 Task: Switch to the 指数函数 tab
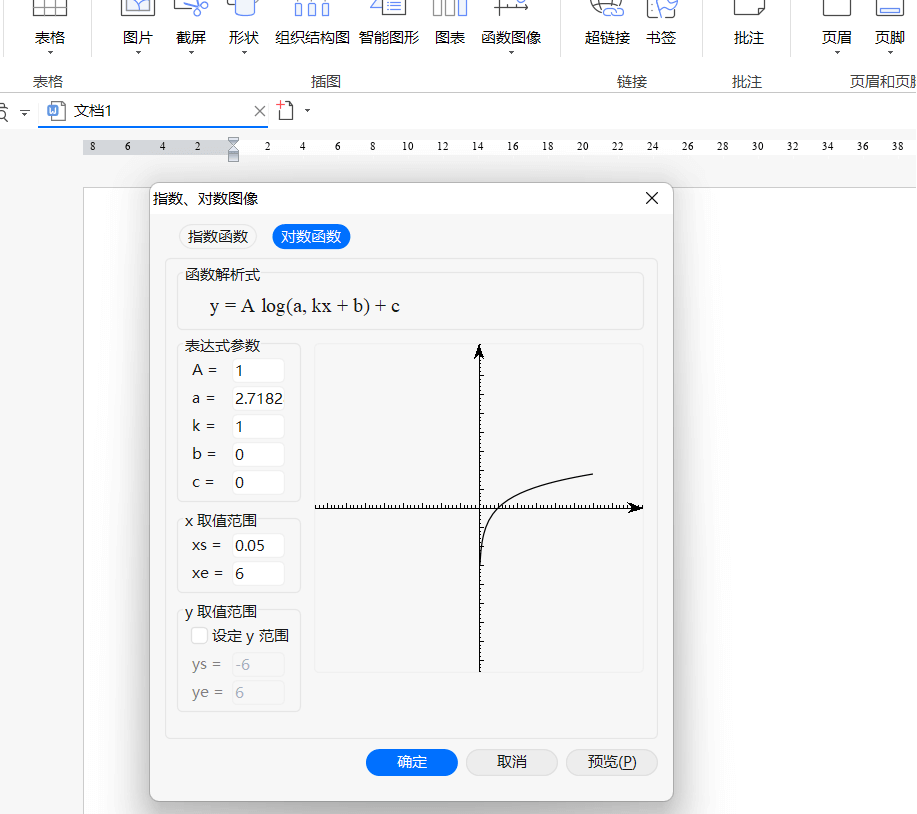click(x=218, y=236)
